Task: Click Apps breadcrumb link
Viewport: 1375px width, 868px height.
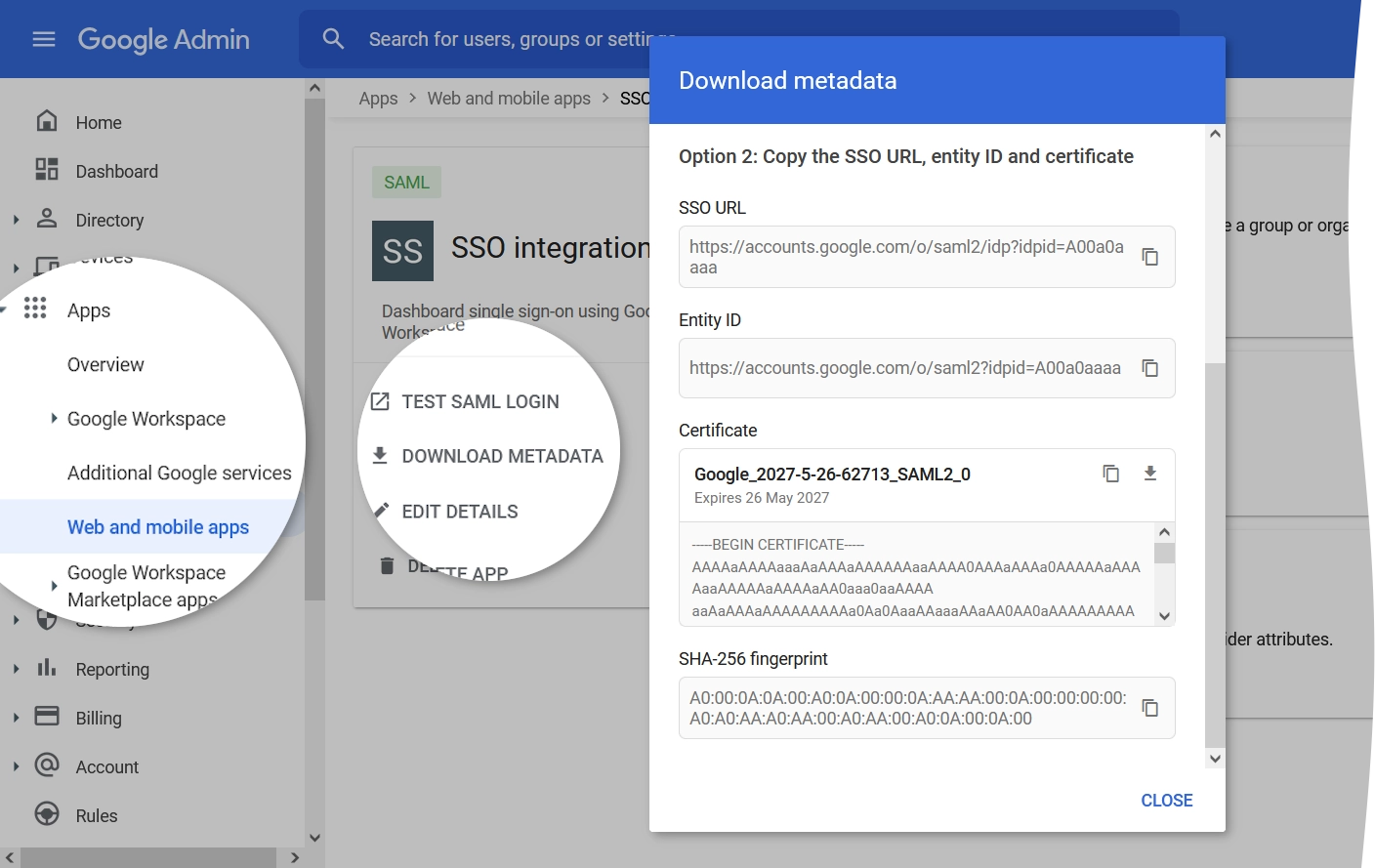Action: pos(378,99)
